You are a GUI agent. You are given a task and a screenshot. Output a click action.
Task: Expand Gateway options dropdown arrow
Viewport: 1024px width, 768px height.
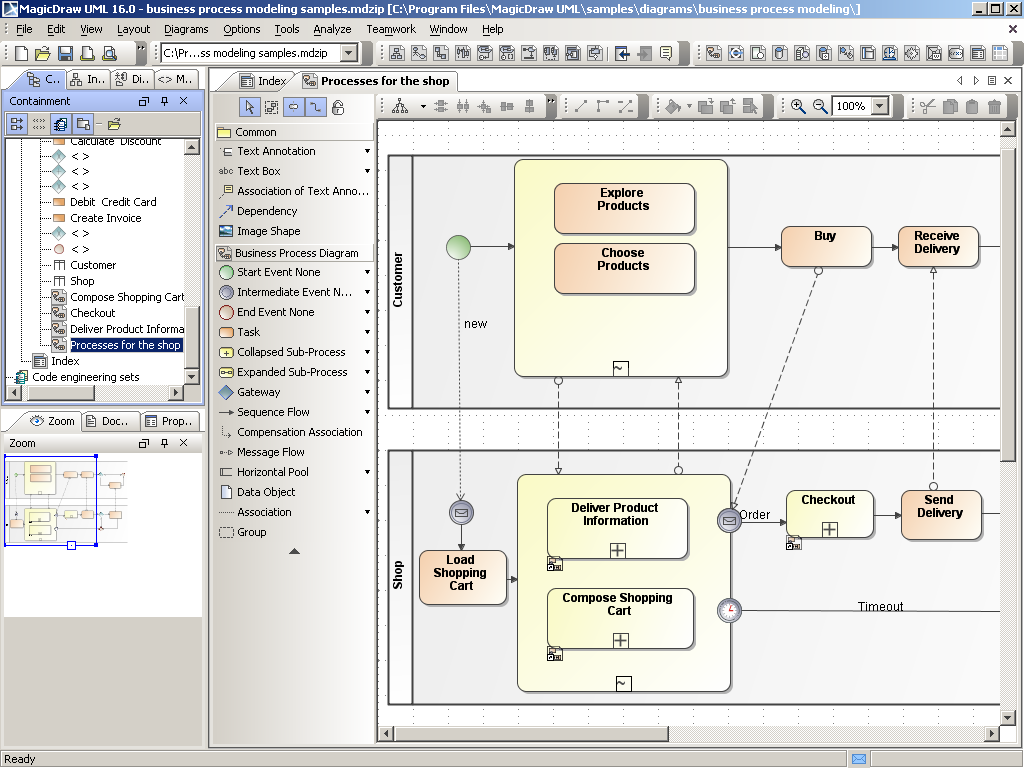[x=367, y=392]
